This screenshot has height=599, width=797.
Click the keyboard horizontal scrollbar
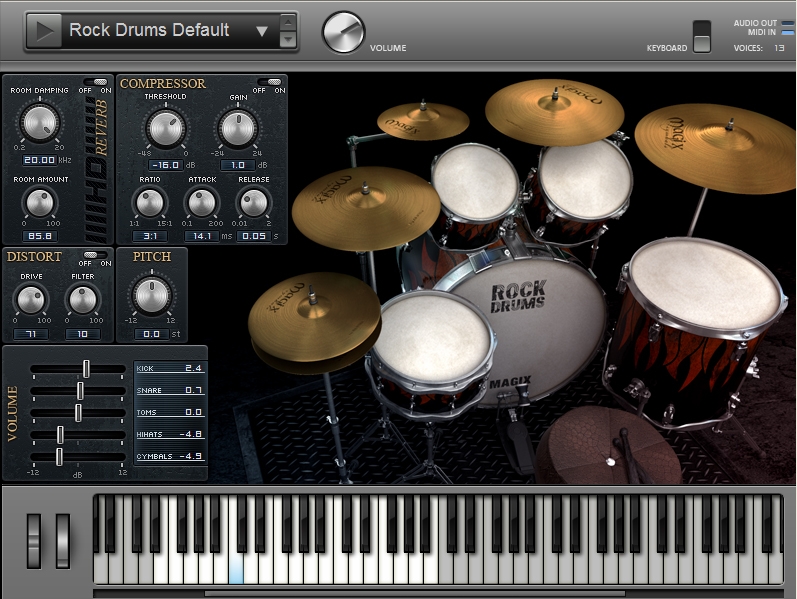click(414, 593)
